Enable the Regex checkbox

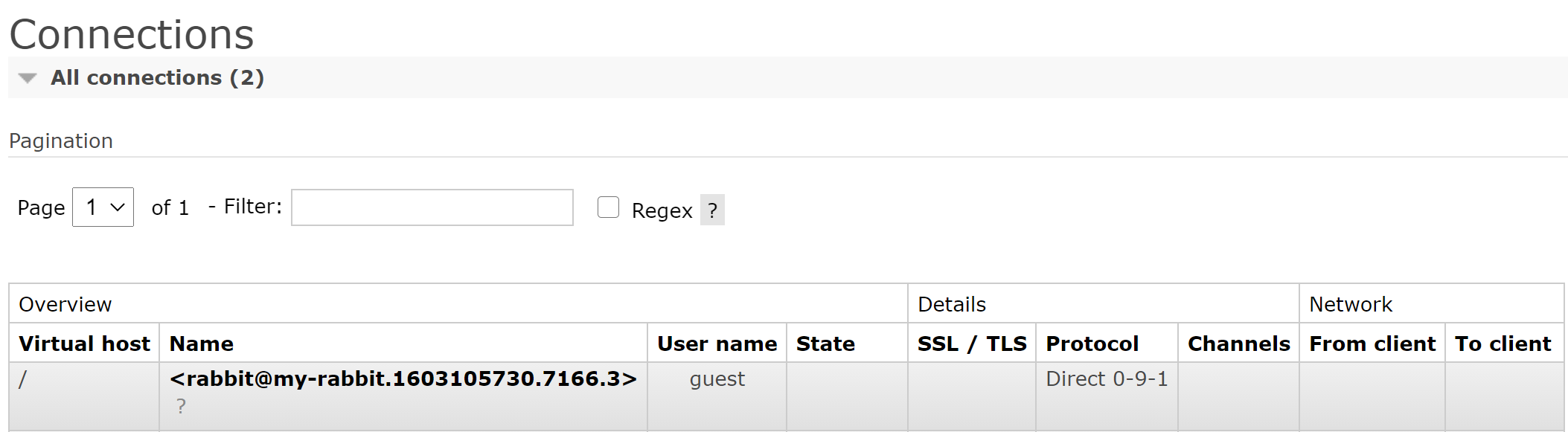click(608, 207)
